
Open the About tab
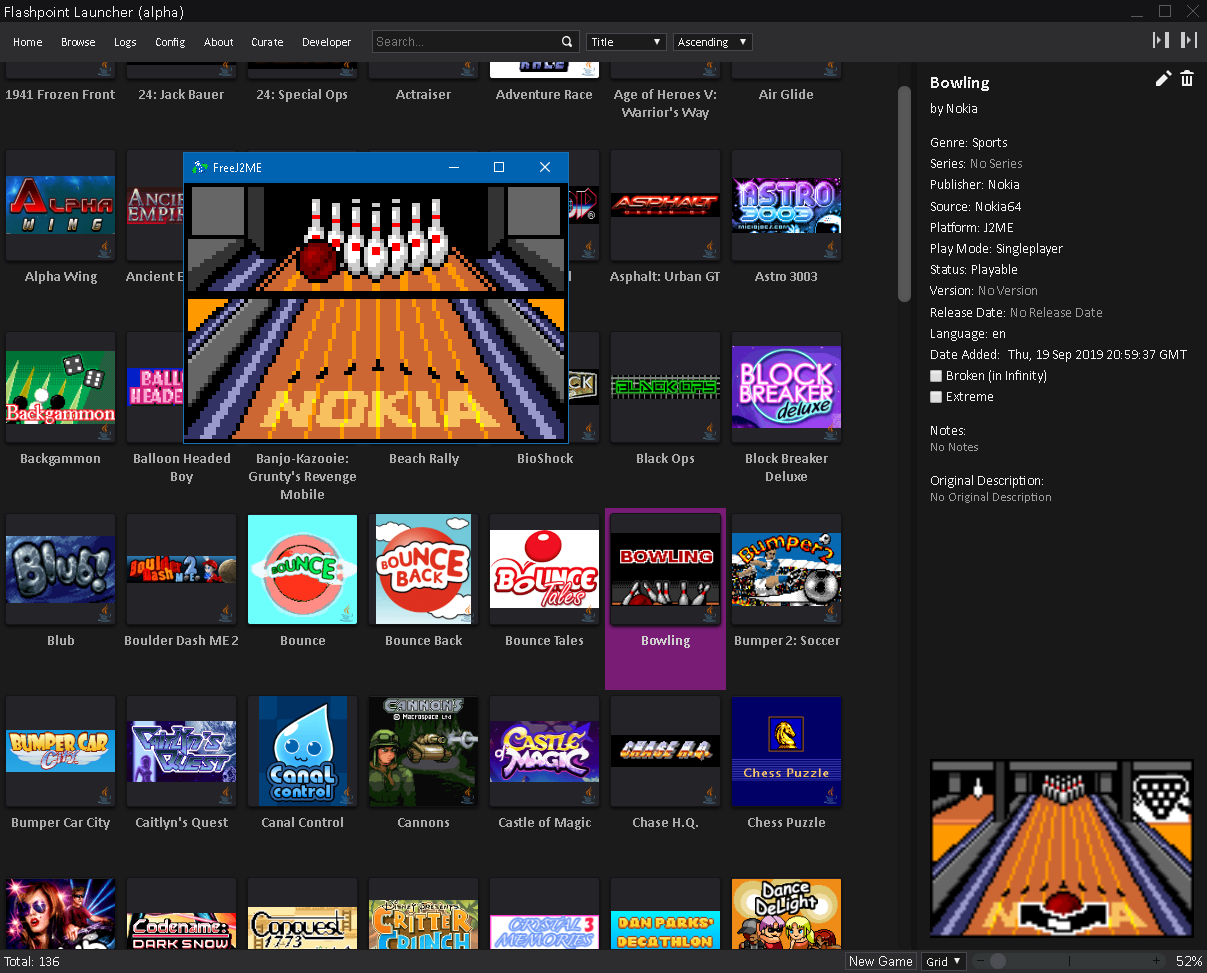pyautogui.click(x=218, y=42)
